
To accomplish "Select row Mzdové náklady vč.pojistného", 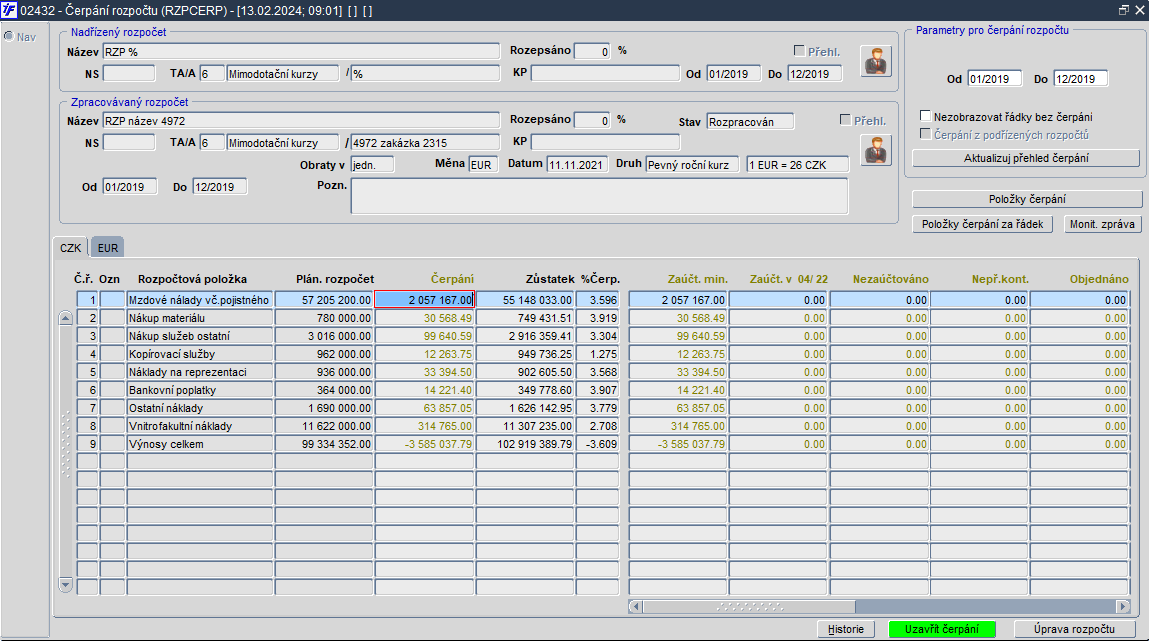I will [199, 300].
